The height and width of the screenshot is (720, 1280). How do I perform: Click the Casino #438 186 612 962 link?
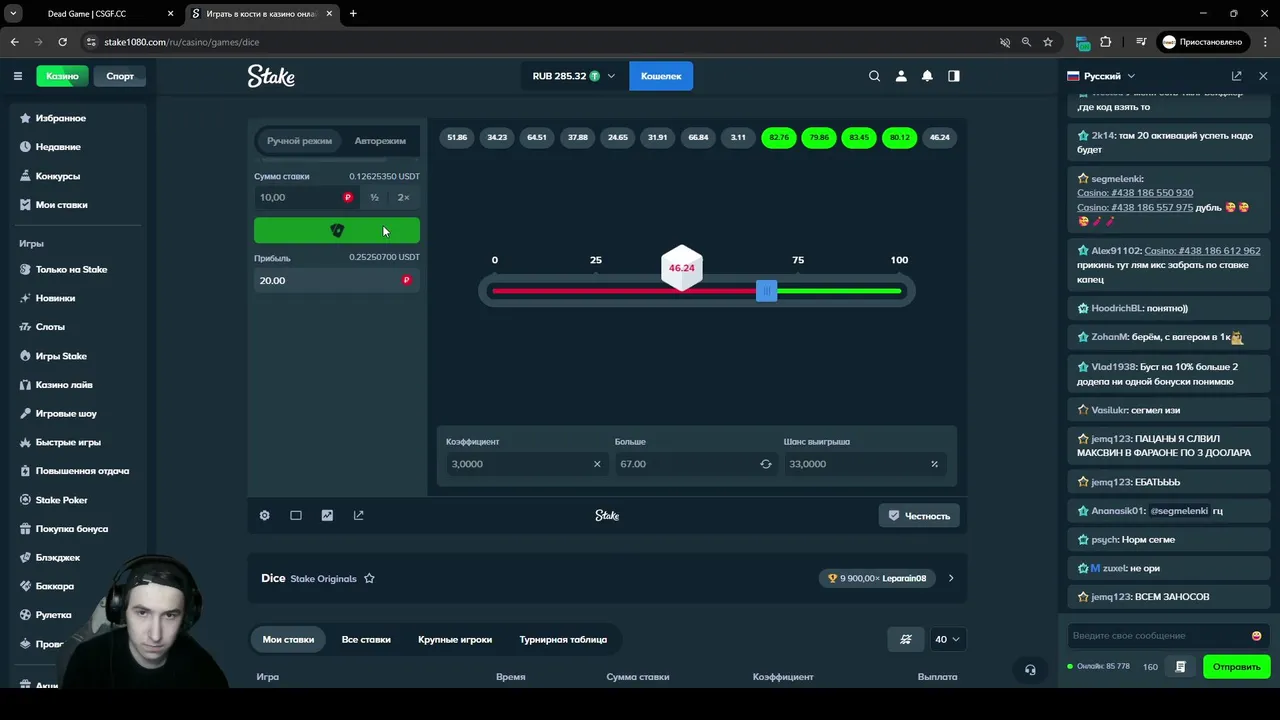pos(1202,251)
